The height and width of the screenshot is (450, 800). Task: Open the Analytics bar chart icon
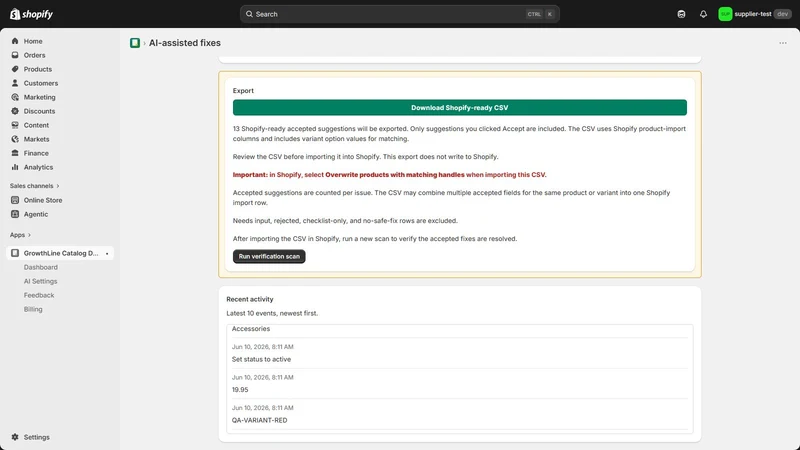(15, 167)
